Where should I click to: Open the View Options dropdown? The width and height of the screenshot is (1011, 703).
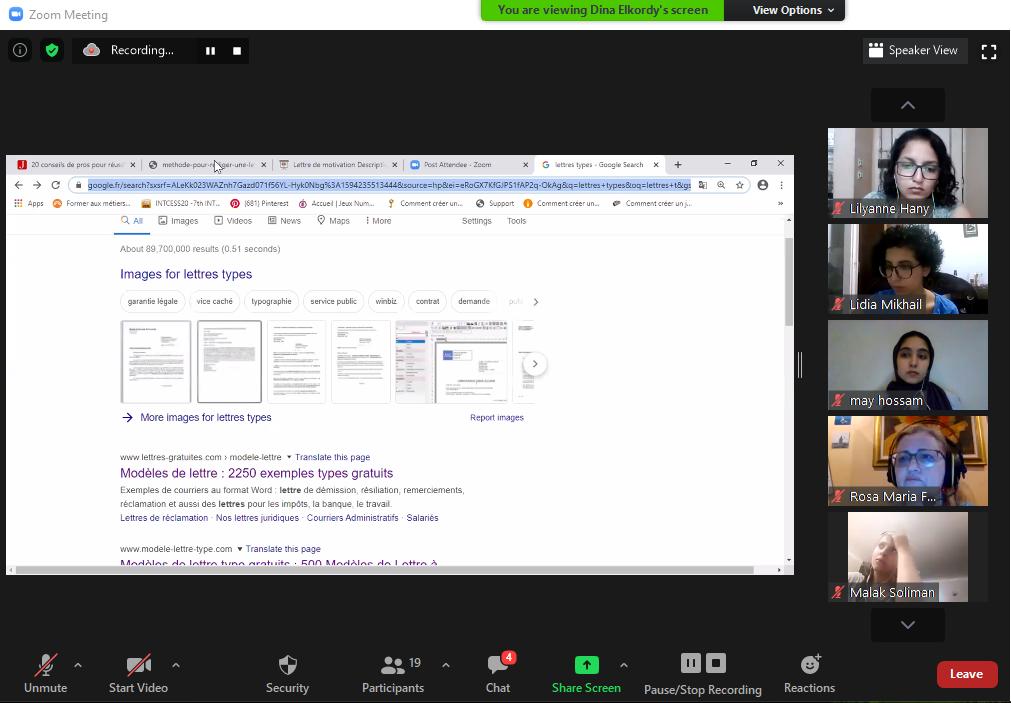pyautogui.click(x=792, y=10)
